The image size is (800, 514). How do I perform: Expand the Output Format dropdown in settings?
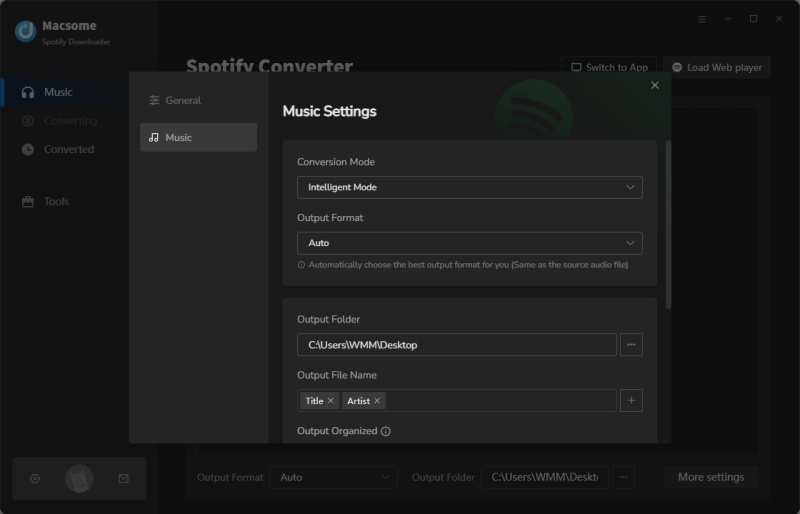(x=469, y=243)
